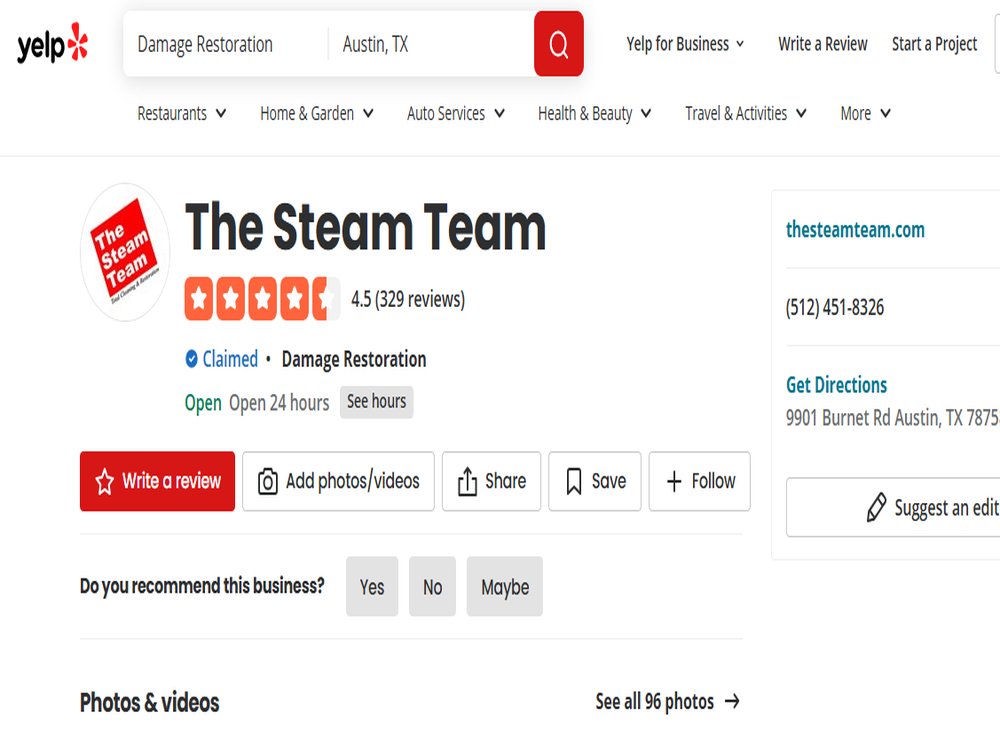Click Damage Restoration category link
The width and height of the screenshot is (1000, 750).
click(354, 359)
